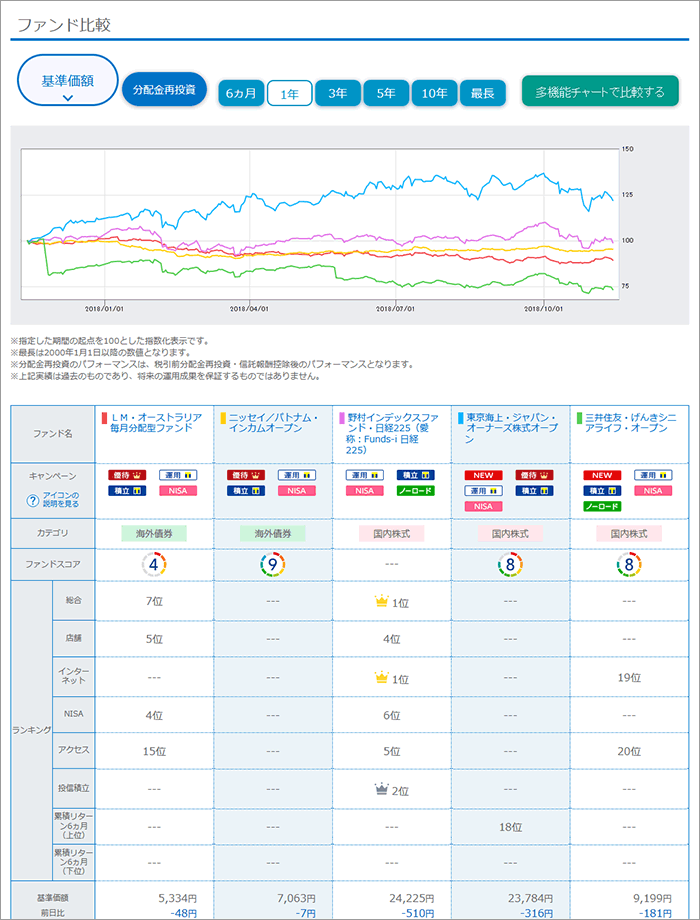Click the silver crown beside 投信積立 2位
This screenshot has height=920, width=700.
pos(380,790)
